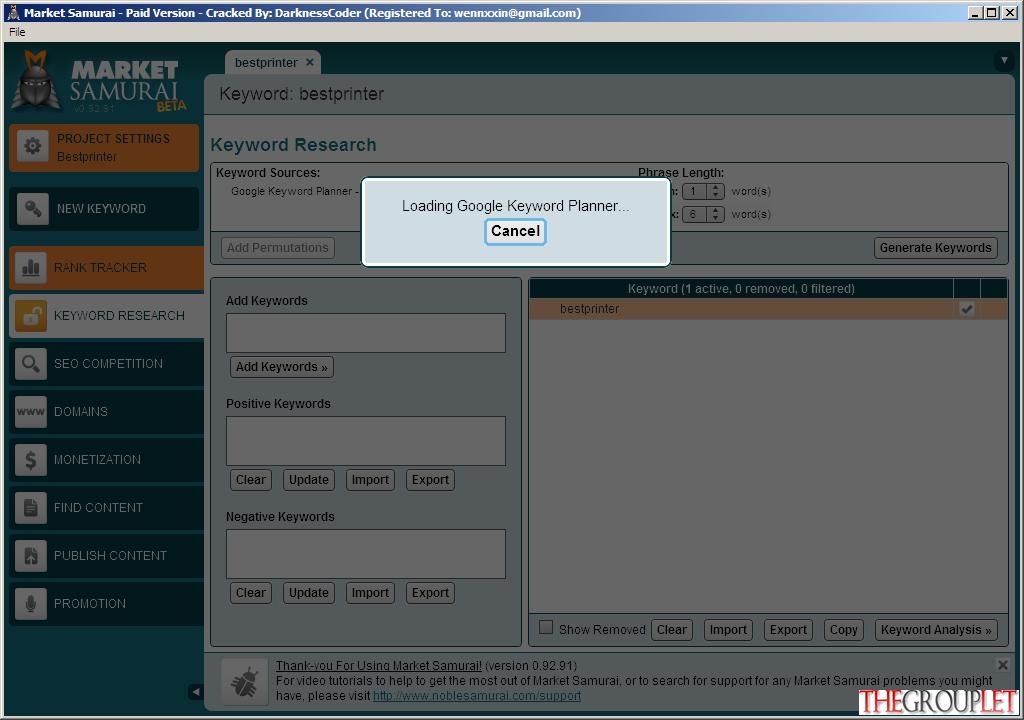Close the bestprinter tab
Viewport: 1024px width, 720px height.
(310, 63)
